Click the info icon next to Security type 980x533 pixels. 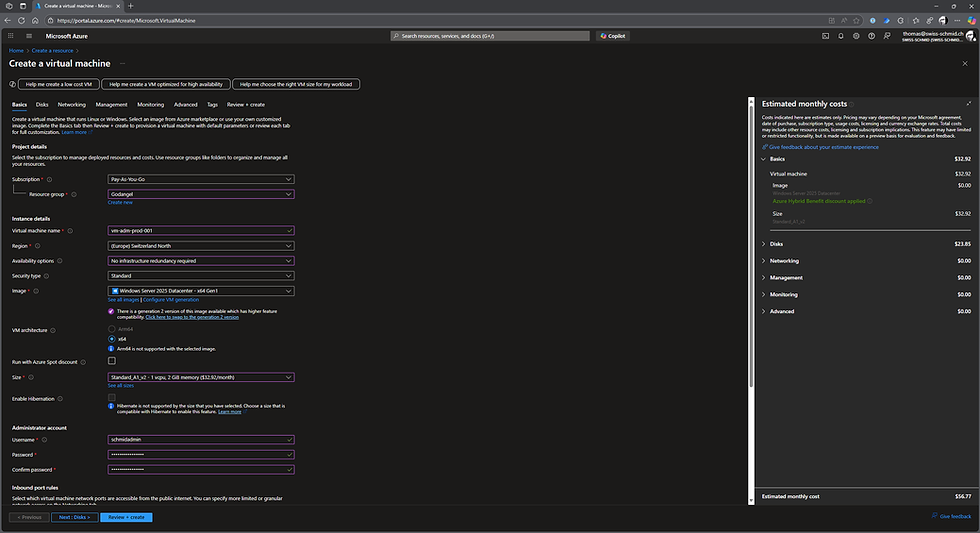pyautogui.click(x=46, y=276)
